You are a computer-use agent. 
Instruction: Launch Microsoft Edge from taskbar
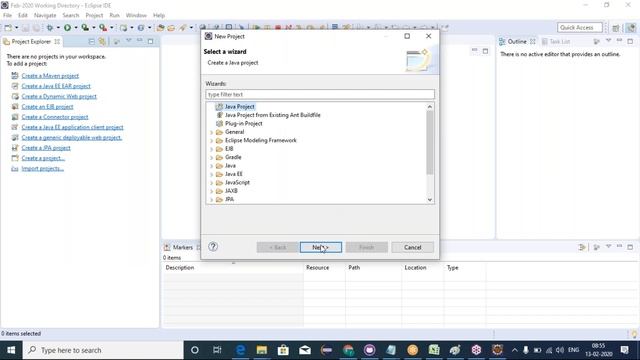tap(241, 350)
